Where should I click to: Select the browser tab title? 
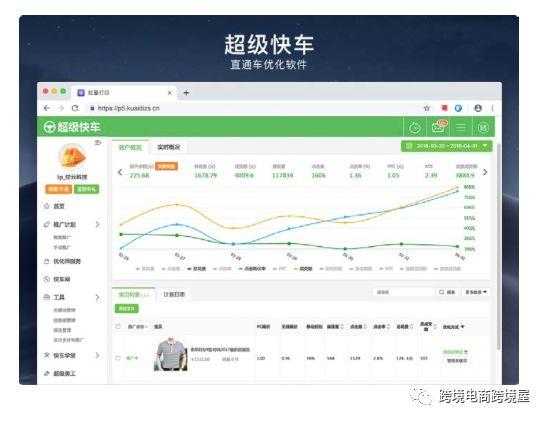click(x=99, y=93)
